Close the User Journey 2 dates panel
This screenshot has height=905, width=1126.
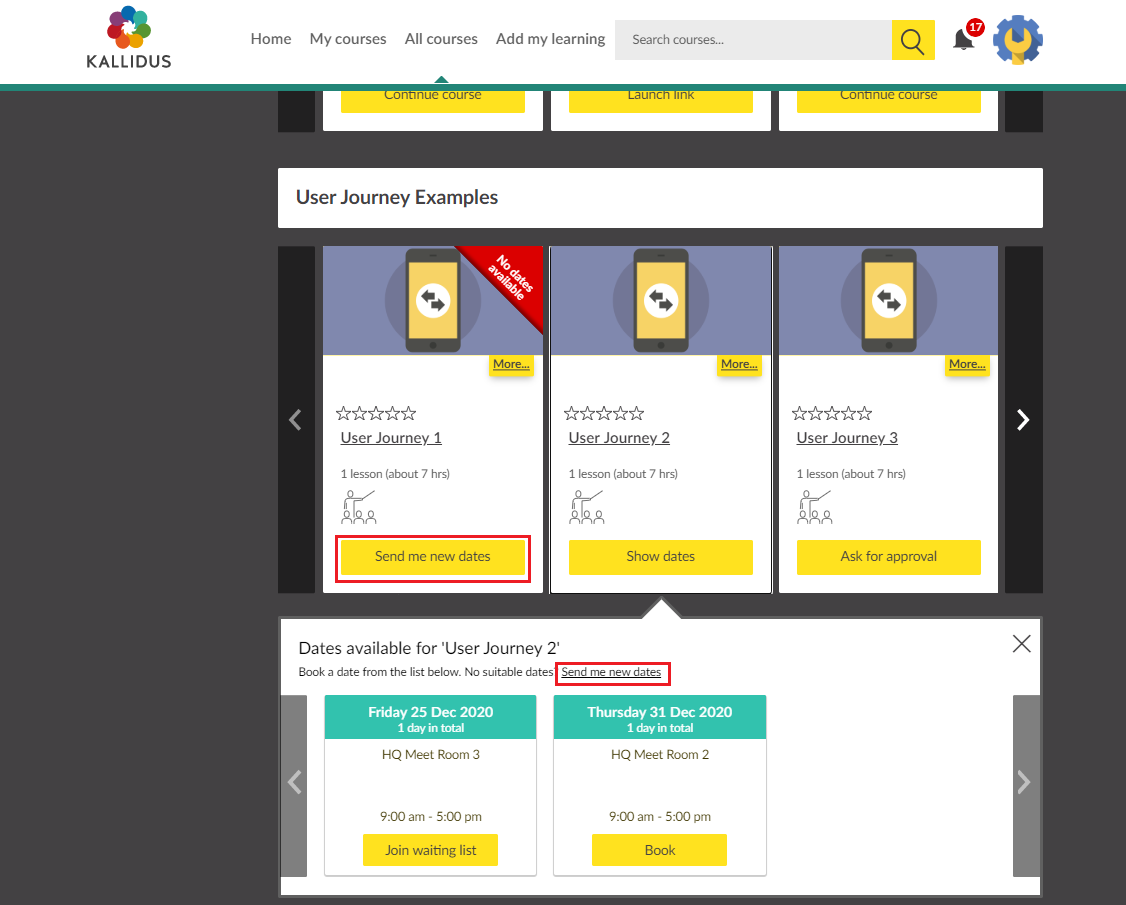(x=1021, y=644)
